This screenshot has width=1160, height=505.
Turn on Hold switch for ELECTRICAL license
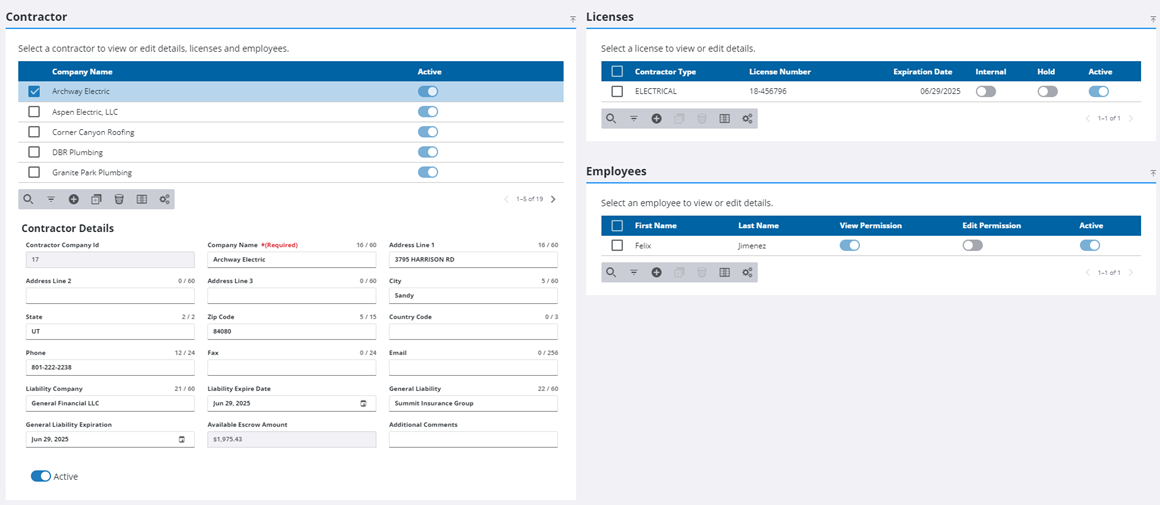1048,92
